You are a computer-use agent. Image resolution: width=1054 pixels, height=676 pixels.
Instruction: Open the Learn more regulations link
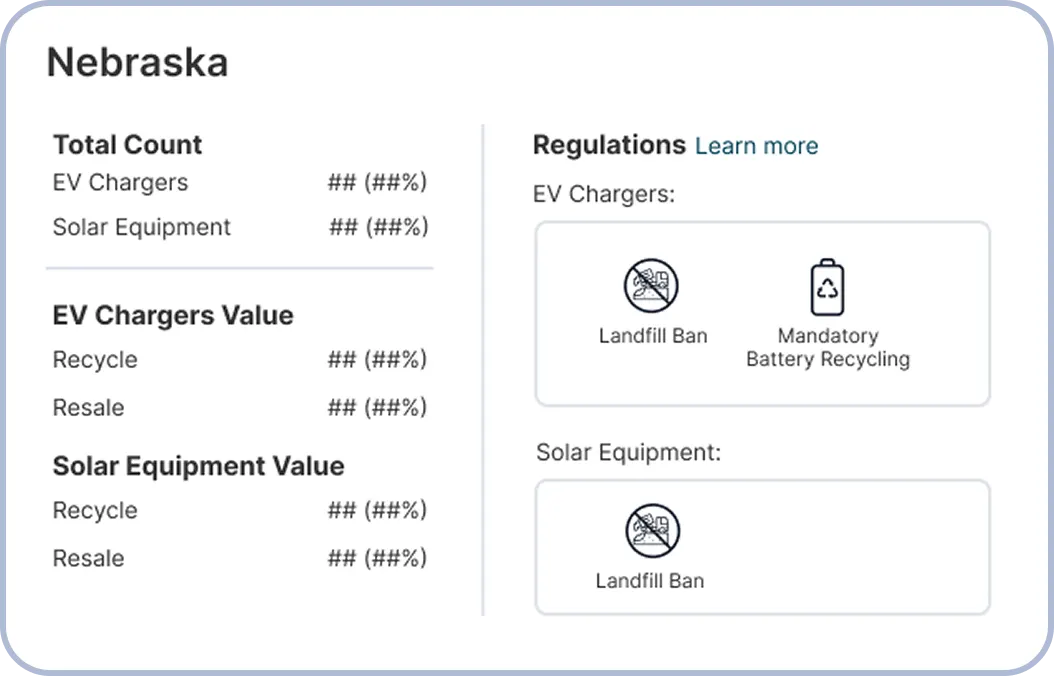[x=756, y=146]
